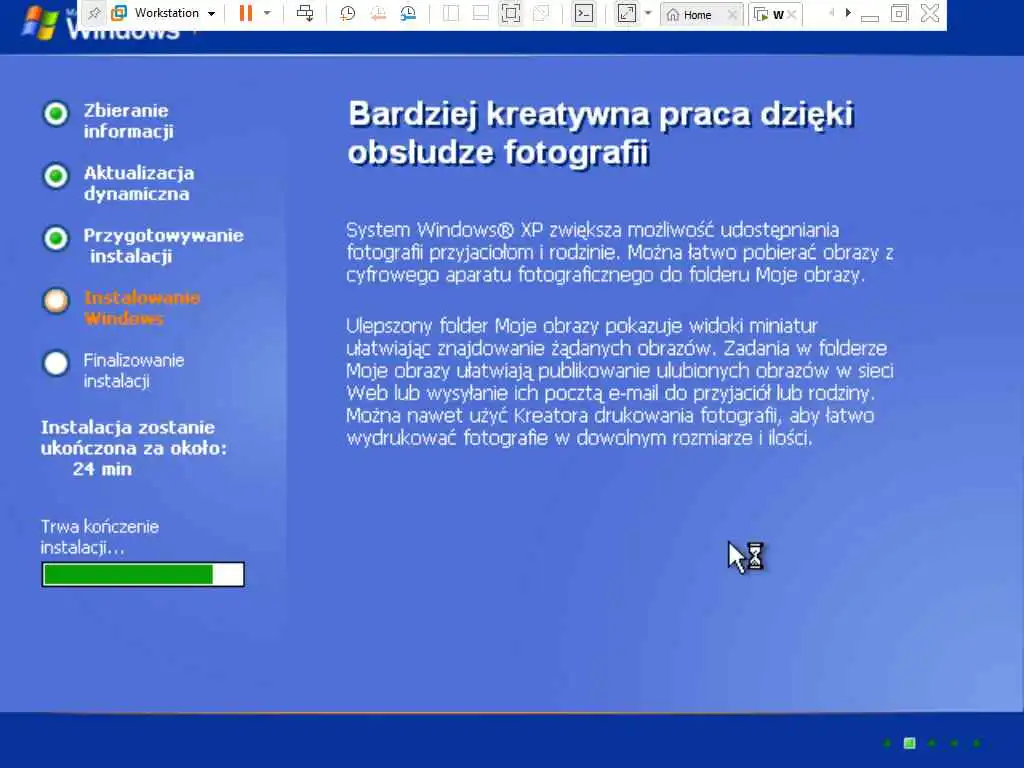Take a snapshot of the VM
Viewport: 1024px width, 768px height.
(347, 14)
